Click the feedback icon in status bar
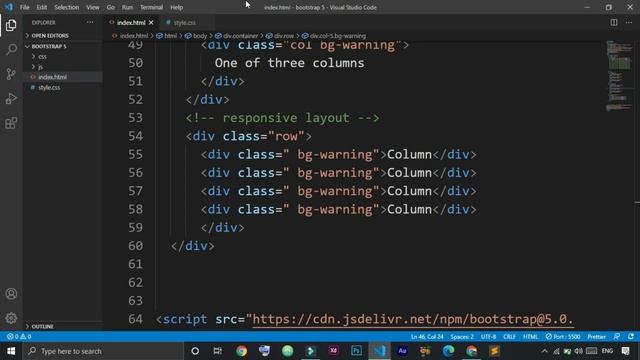 [x=617, y=337]
